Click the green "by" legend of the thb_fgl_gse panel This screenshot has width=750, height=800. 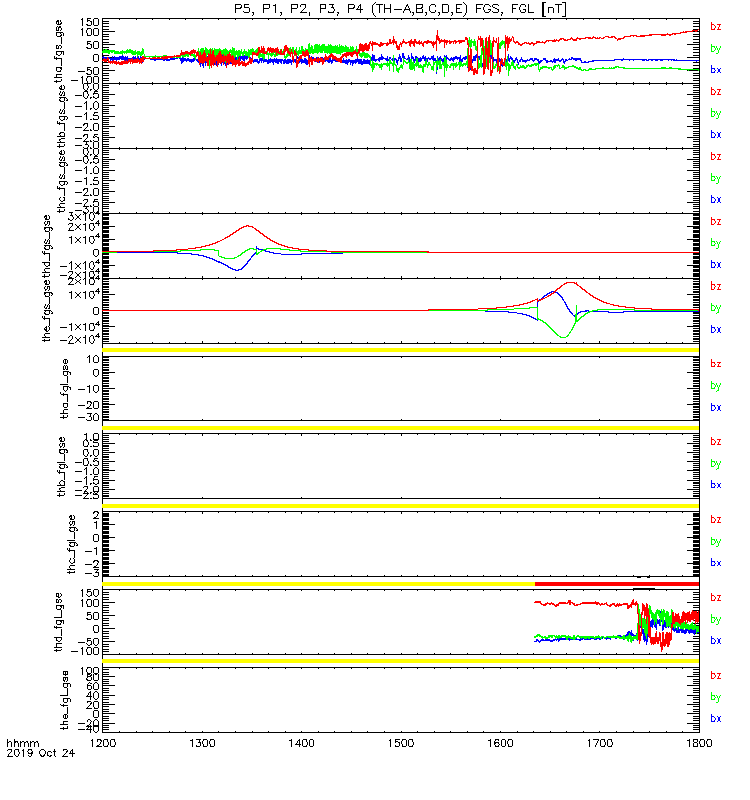click(x=716, y=463)
